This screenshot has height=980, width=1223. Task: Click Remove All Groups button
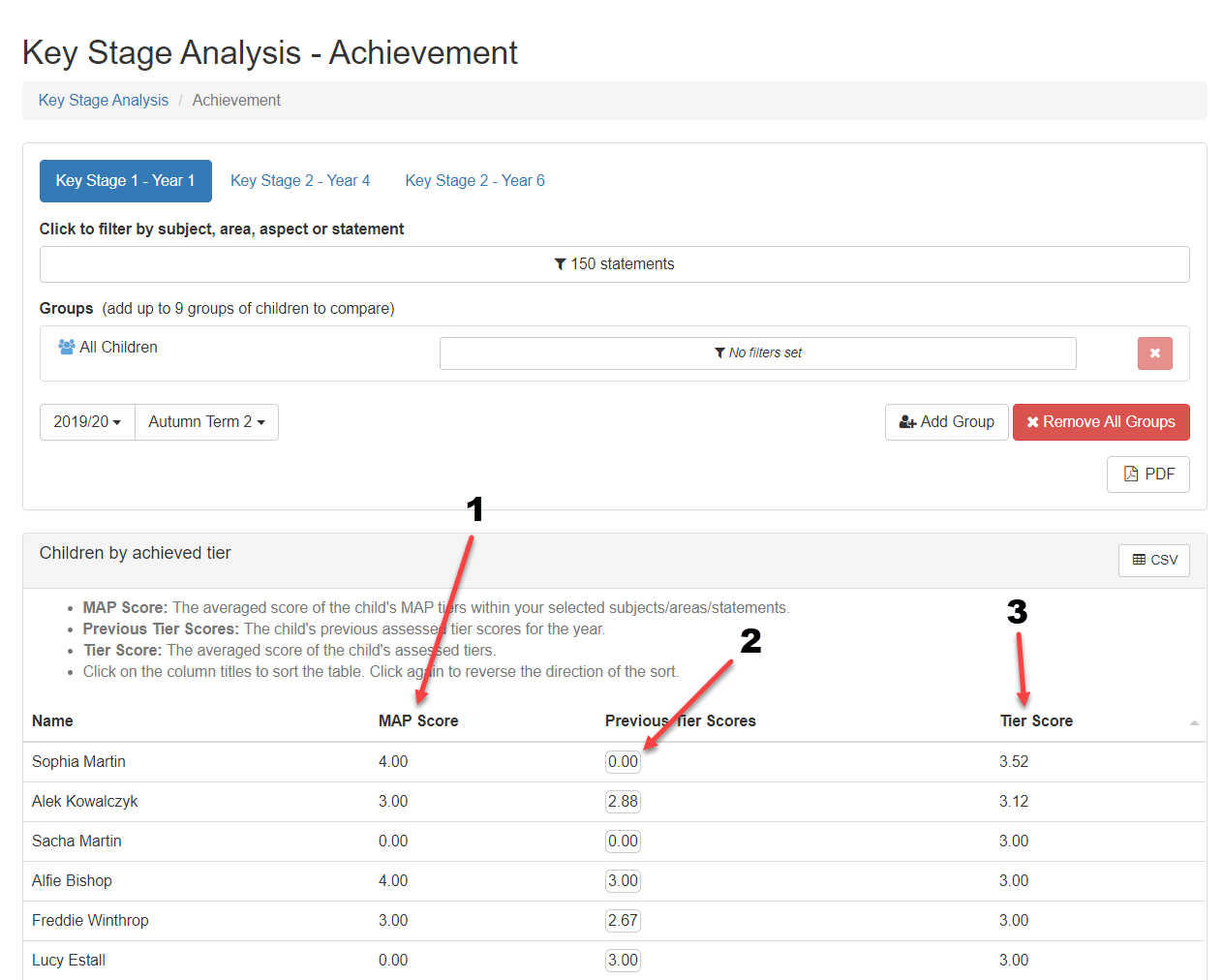1101,422
